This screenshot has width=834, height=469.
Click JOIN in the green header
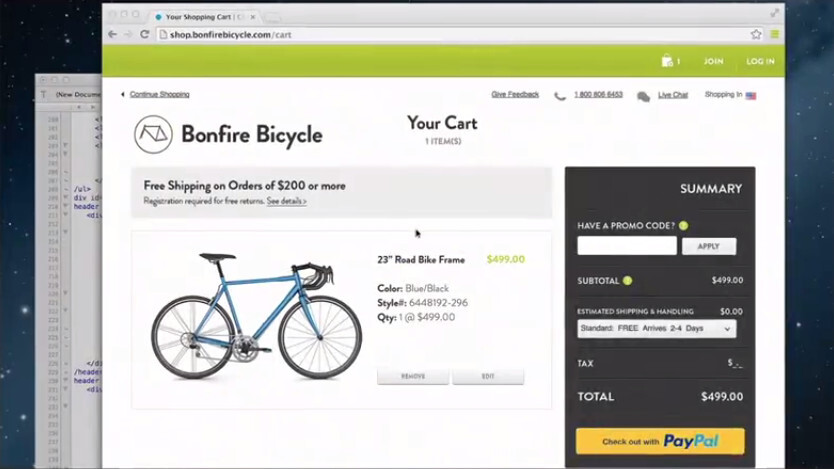coord(713,61)
